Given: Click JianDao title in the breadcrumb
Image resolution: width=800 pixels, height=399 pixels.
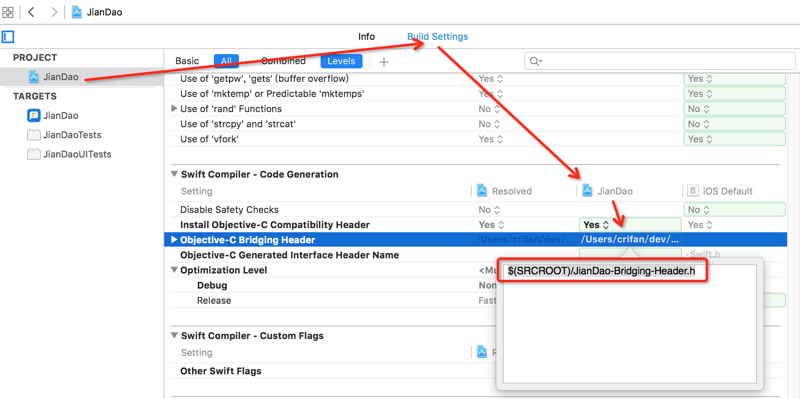Looking at the screenshot, I should [x=105, y=12].
